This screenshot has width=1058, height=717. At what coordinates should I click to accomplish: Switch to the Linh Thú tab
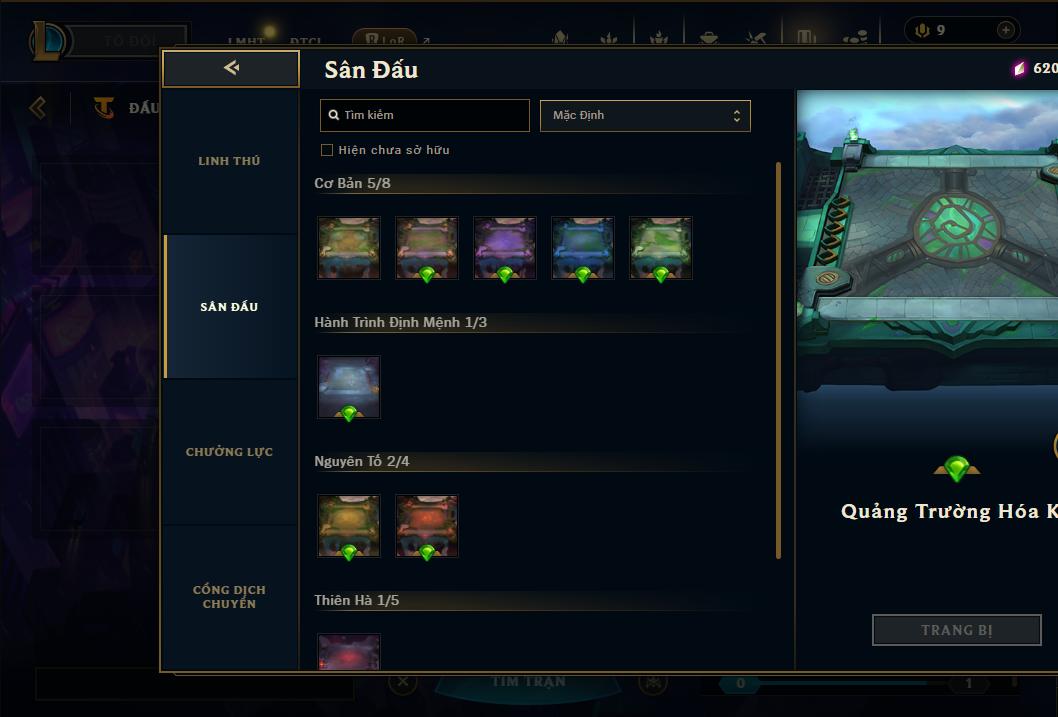(x=230, y=161)
